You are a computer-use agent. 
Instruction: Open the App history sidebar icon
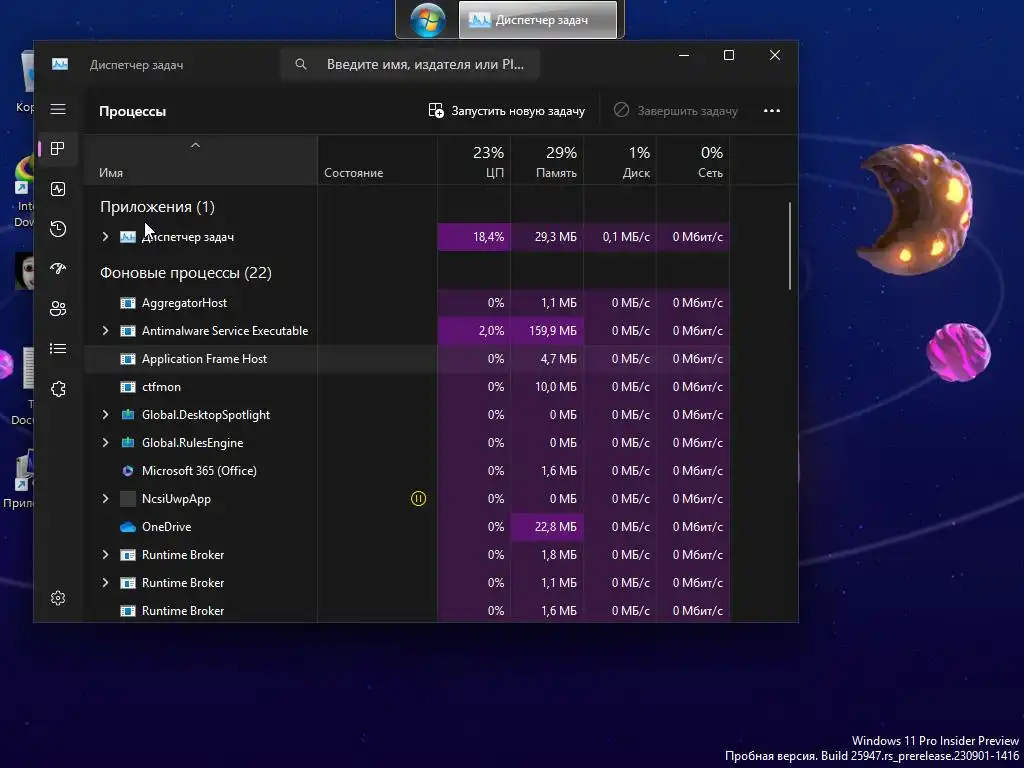pos(58,229)
